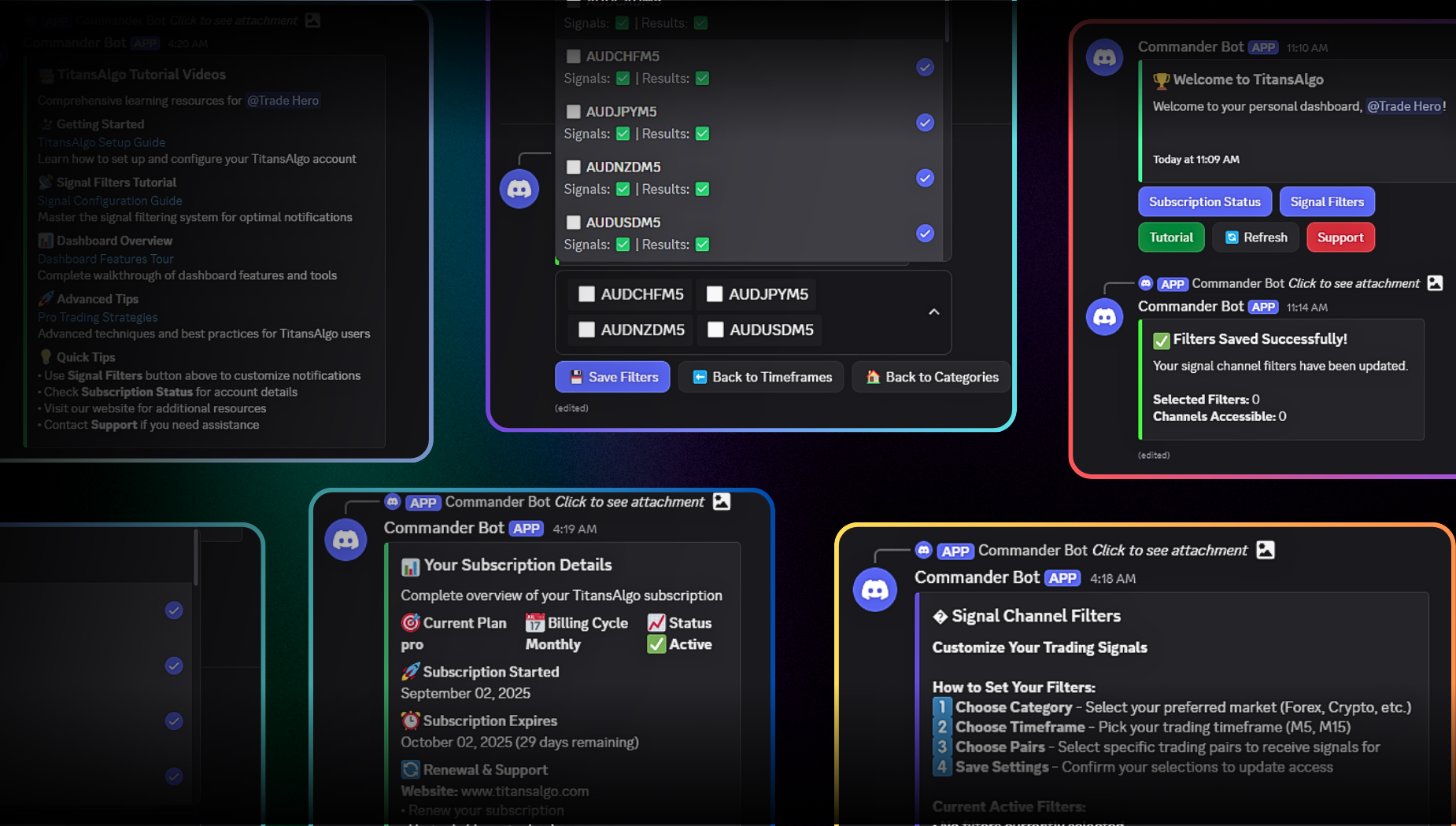Open the TitansAlgo Setup Guide link
Viewport: 1456px width, 826px height.
click(101, 142)
